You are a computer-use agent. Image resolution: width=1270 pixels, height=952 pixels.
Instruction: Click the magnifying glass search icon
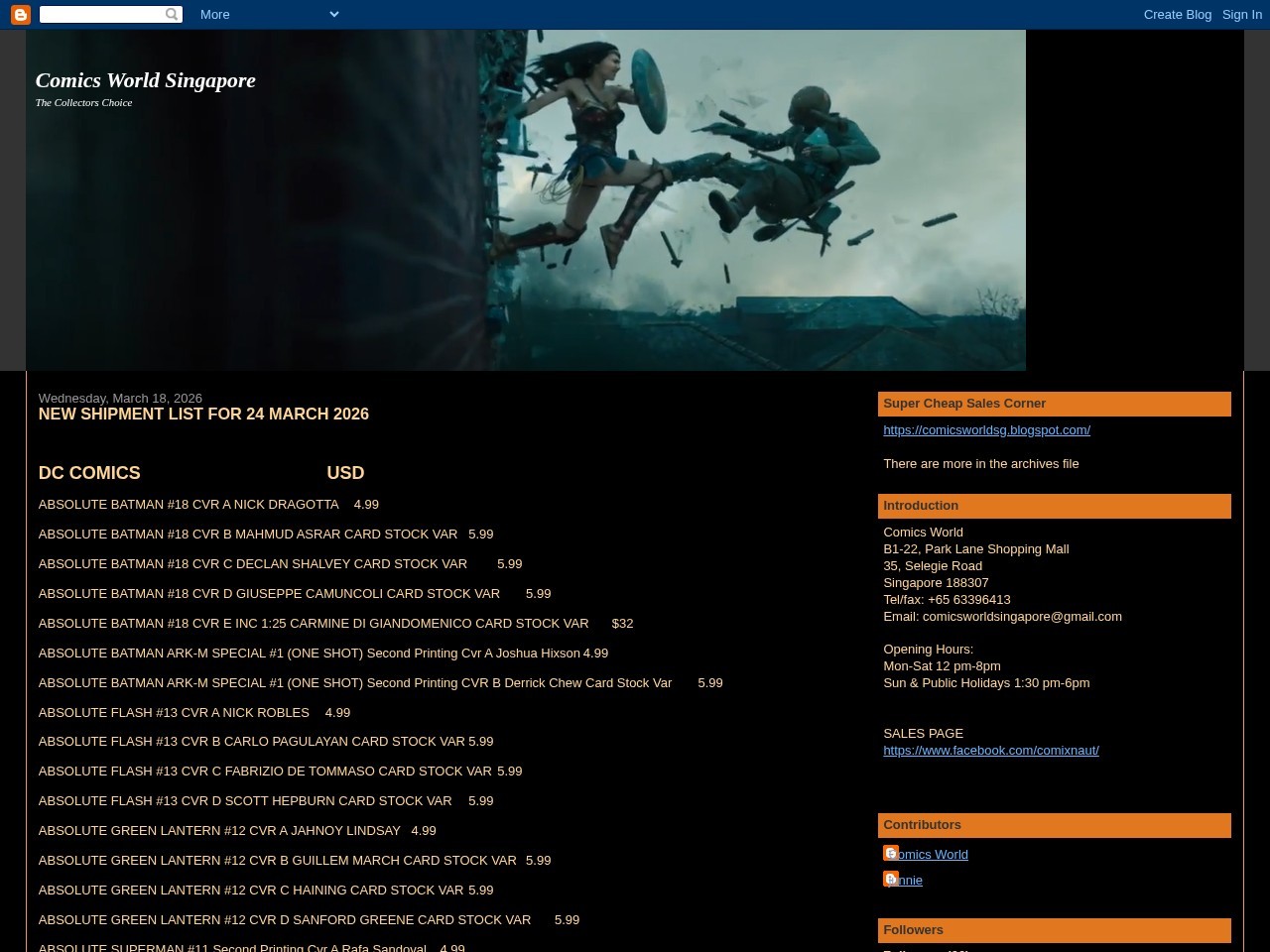[x=172, y=14]
